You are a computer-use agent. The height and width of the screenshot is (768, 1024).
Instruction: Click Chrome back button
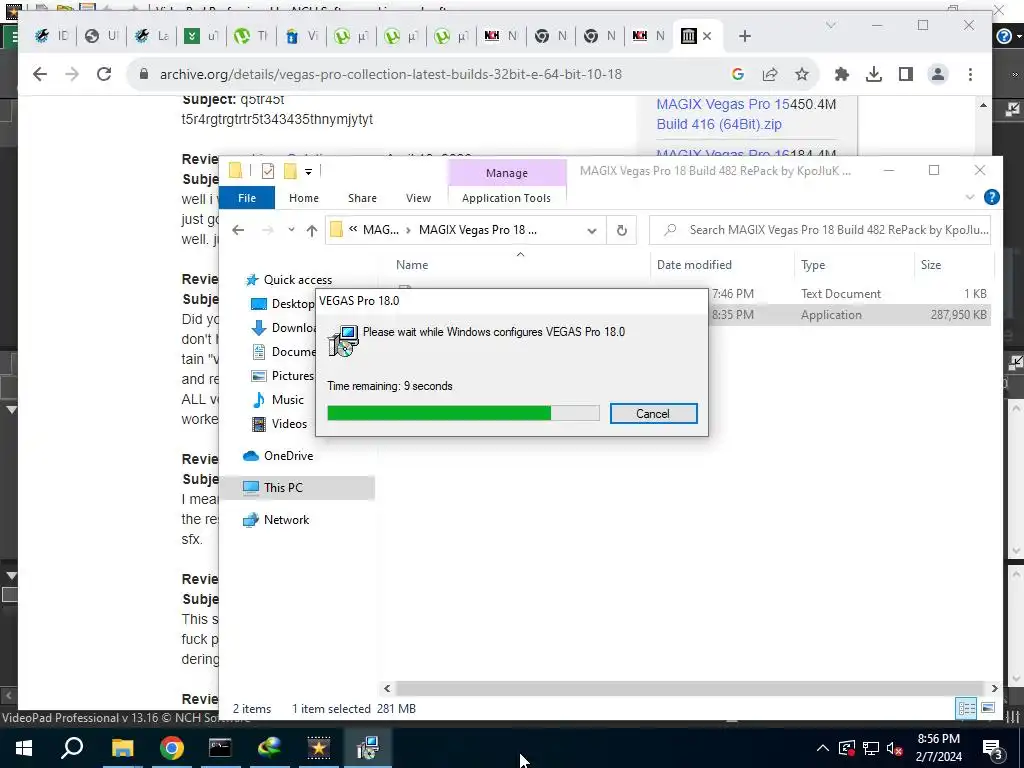click(40, 74)
